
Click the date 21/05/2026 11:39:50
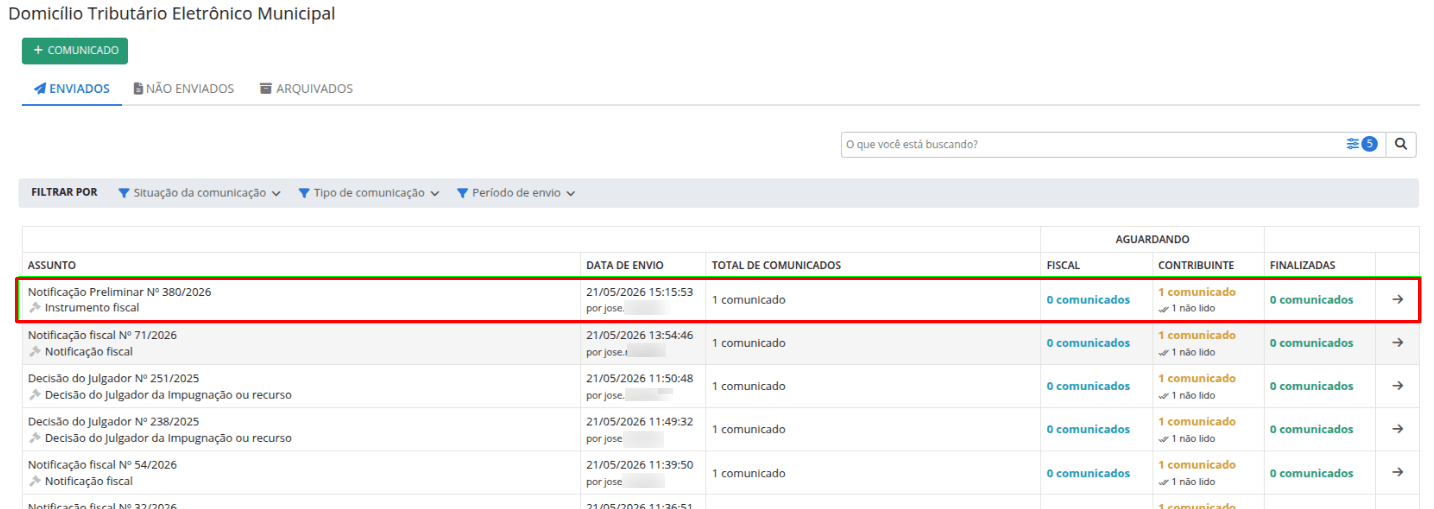pos(639,465)
